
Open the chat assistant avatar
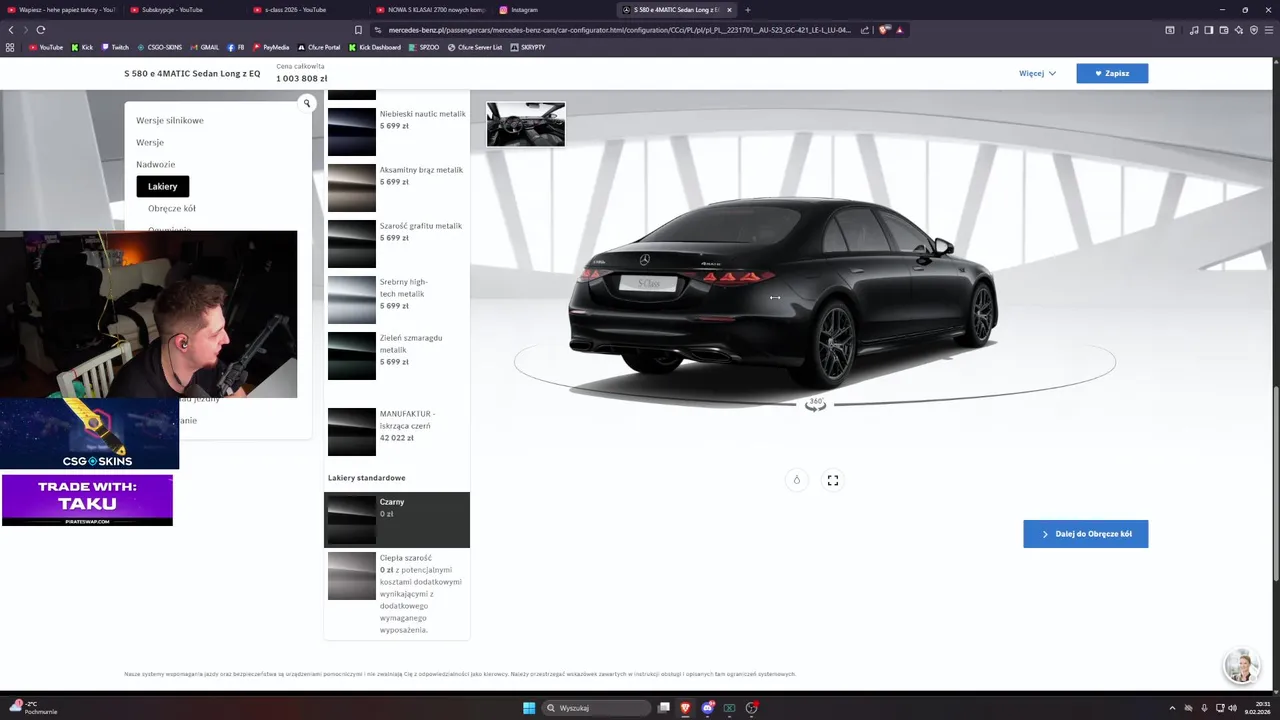[1241, 666]
